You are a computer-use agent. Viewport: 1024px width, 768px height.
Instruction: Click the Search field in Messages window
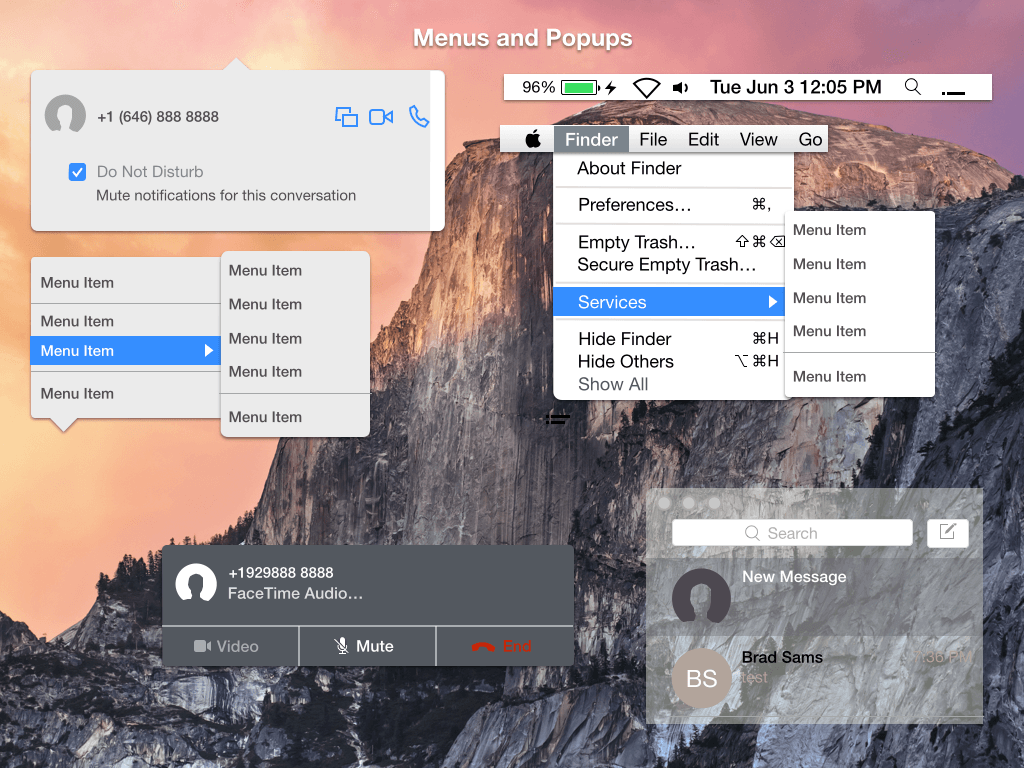792,533
